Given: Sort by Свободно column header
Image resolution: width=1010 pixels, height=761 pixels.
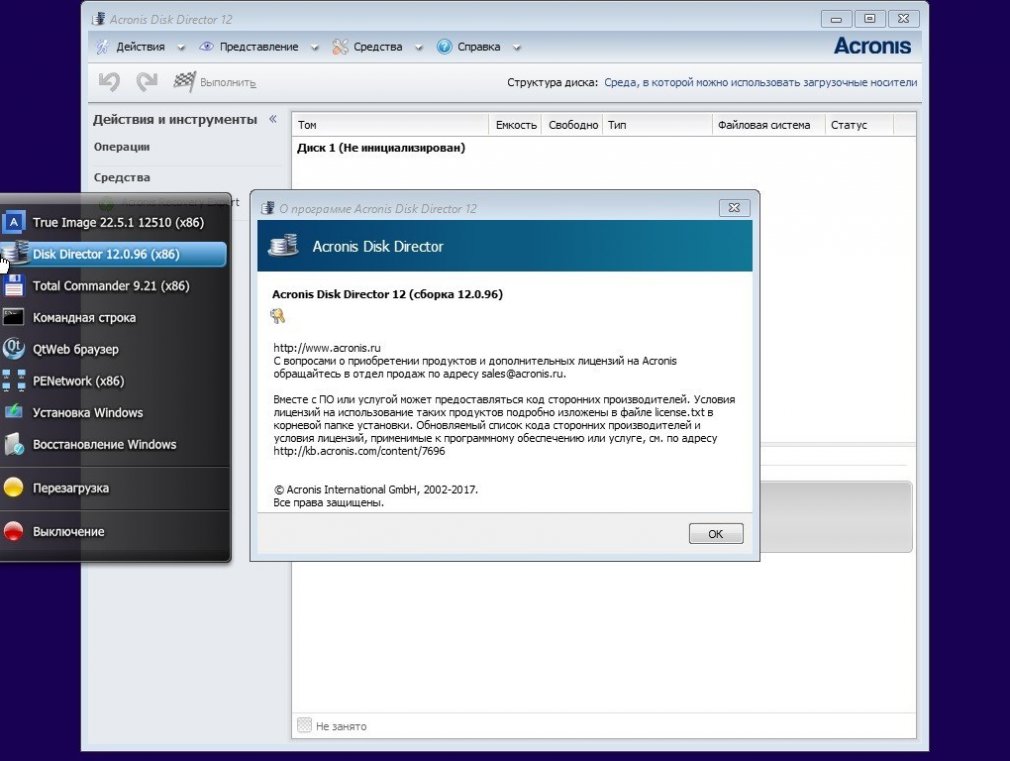Looking at the screenshot, I should pyautogui.click(x=573, y=125).
